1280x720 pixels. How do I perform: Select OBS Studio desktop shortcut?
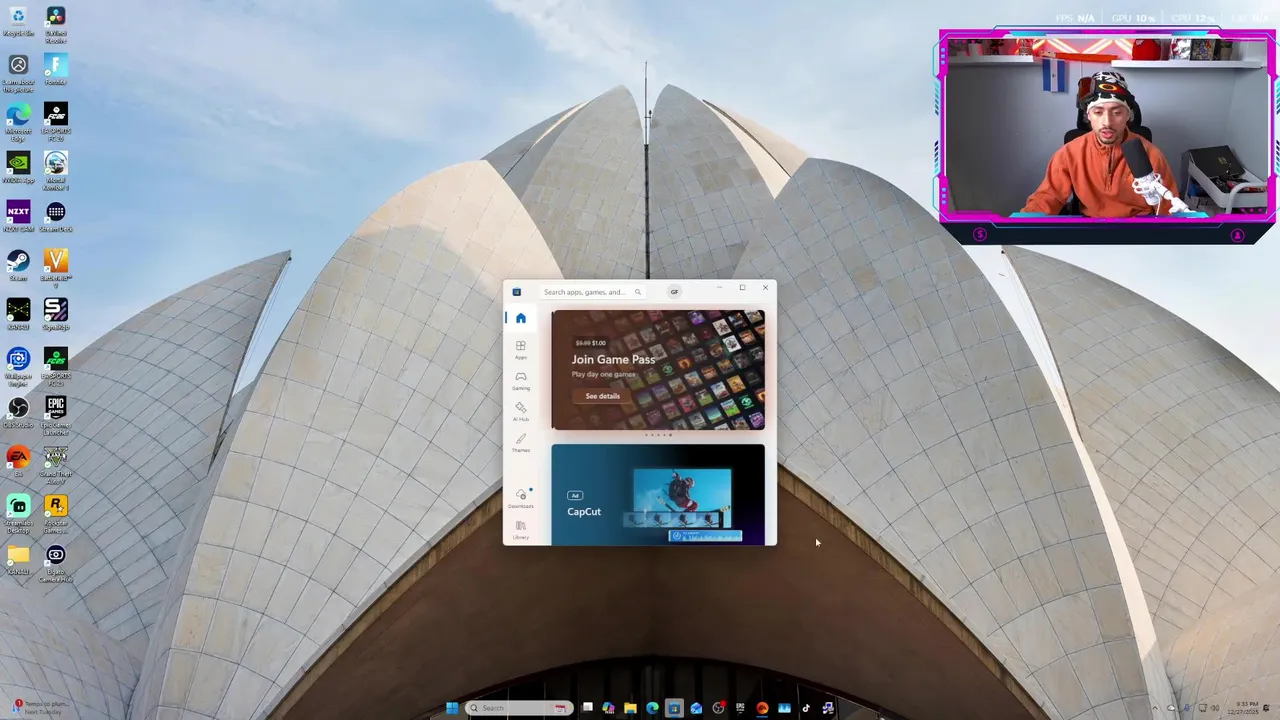point(18,413)
